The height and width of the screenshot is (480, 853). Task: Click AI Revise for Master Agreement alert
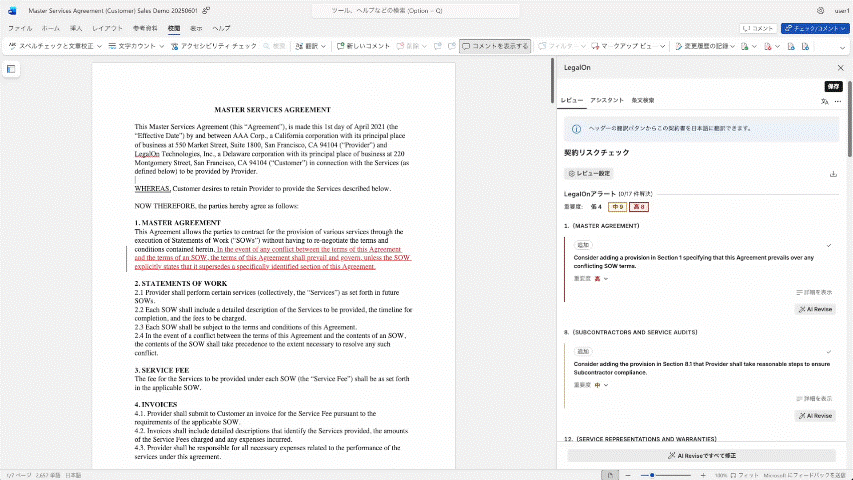click(x=815, y=309)
